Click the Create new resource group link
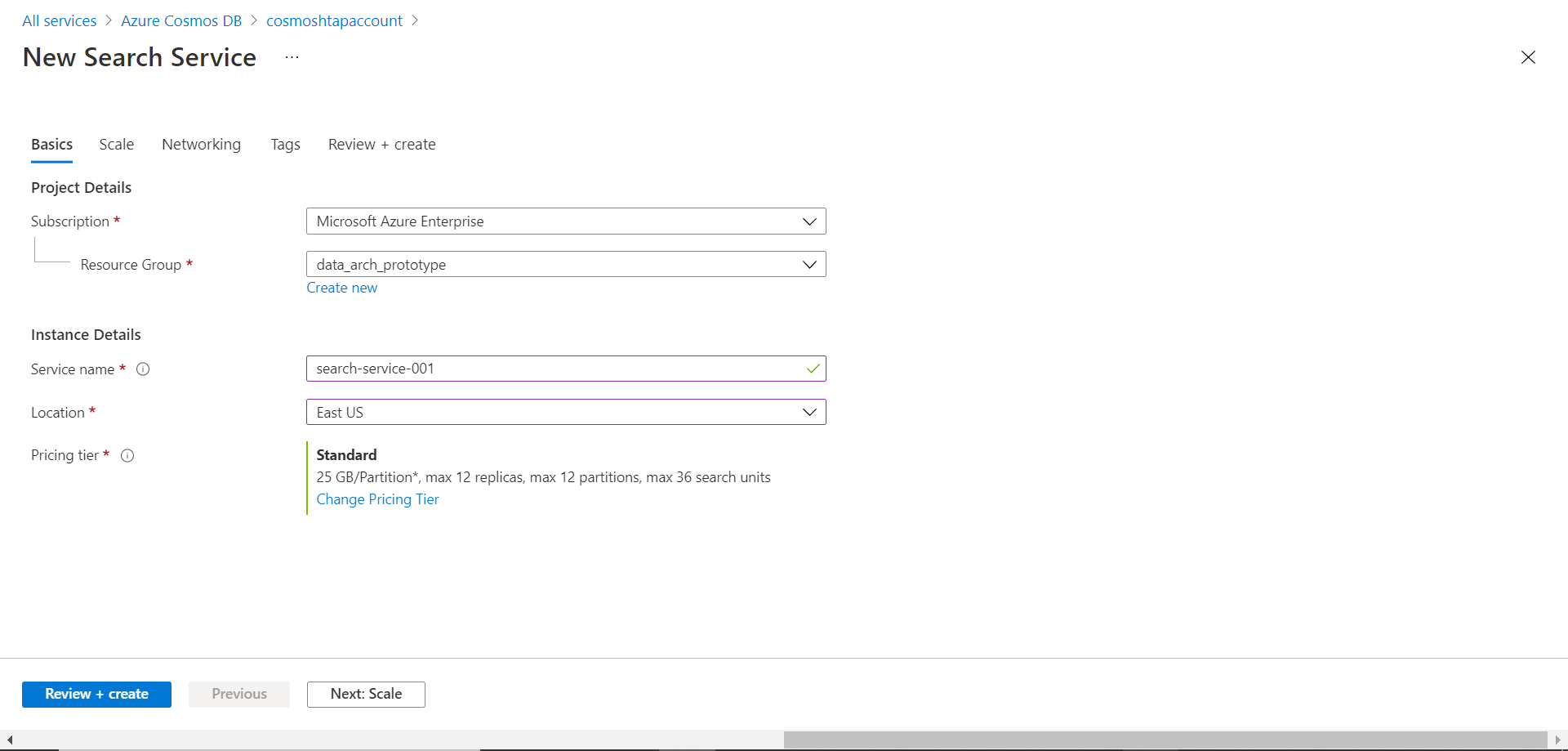Viewport: 1568px width, 751px height. point(341,288)
